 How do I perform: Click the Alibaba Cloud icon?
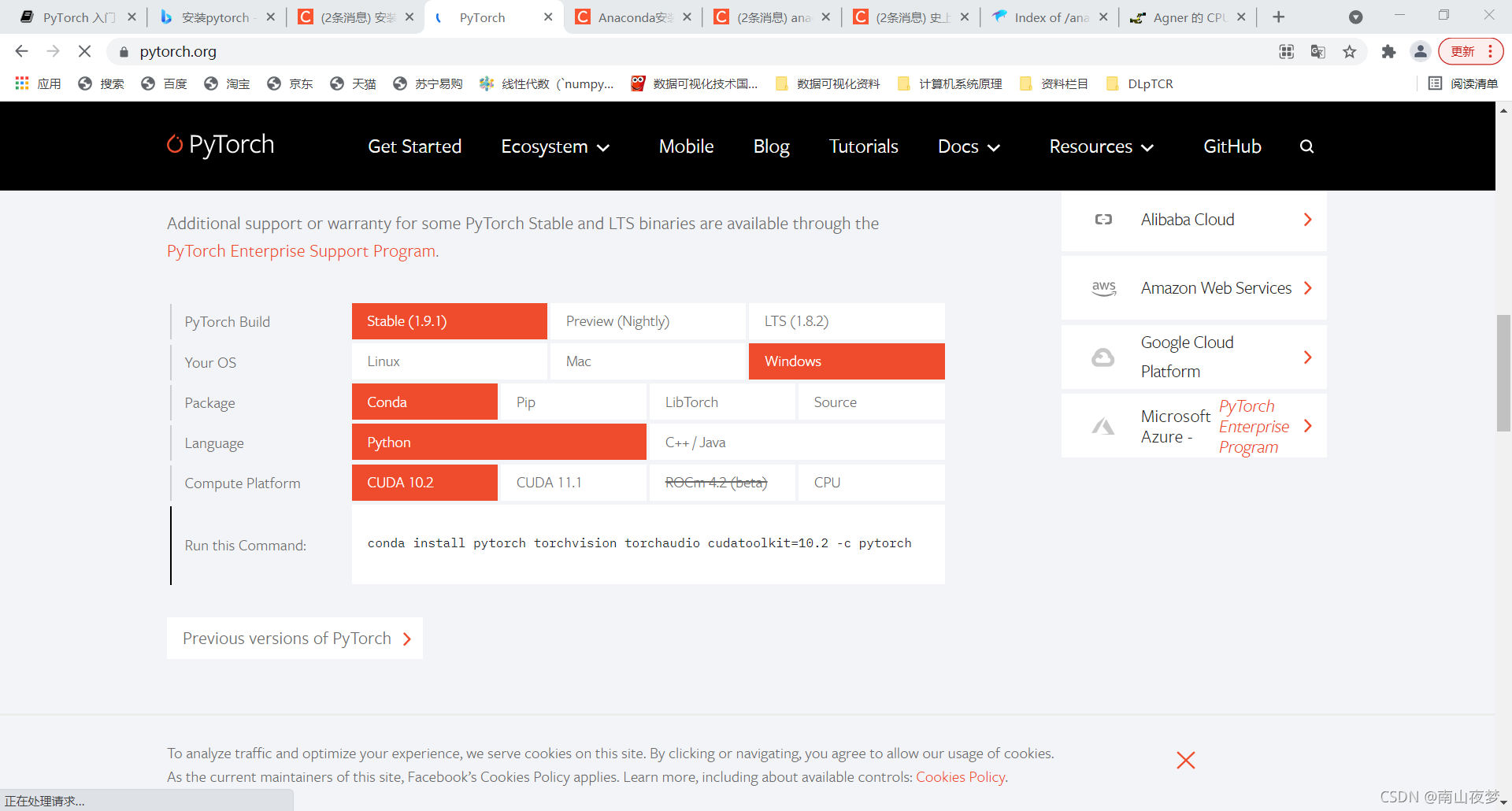coord(1103,220)
